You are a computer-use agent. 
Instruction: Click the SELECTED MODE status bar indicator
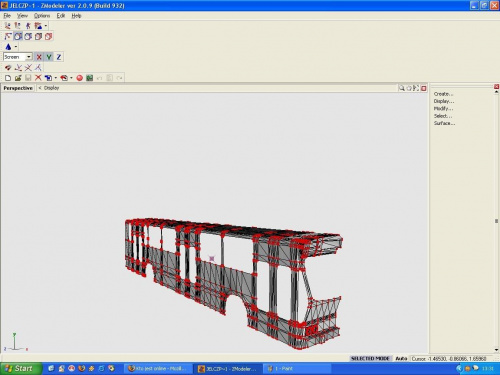tap(370, 358)
